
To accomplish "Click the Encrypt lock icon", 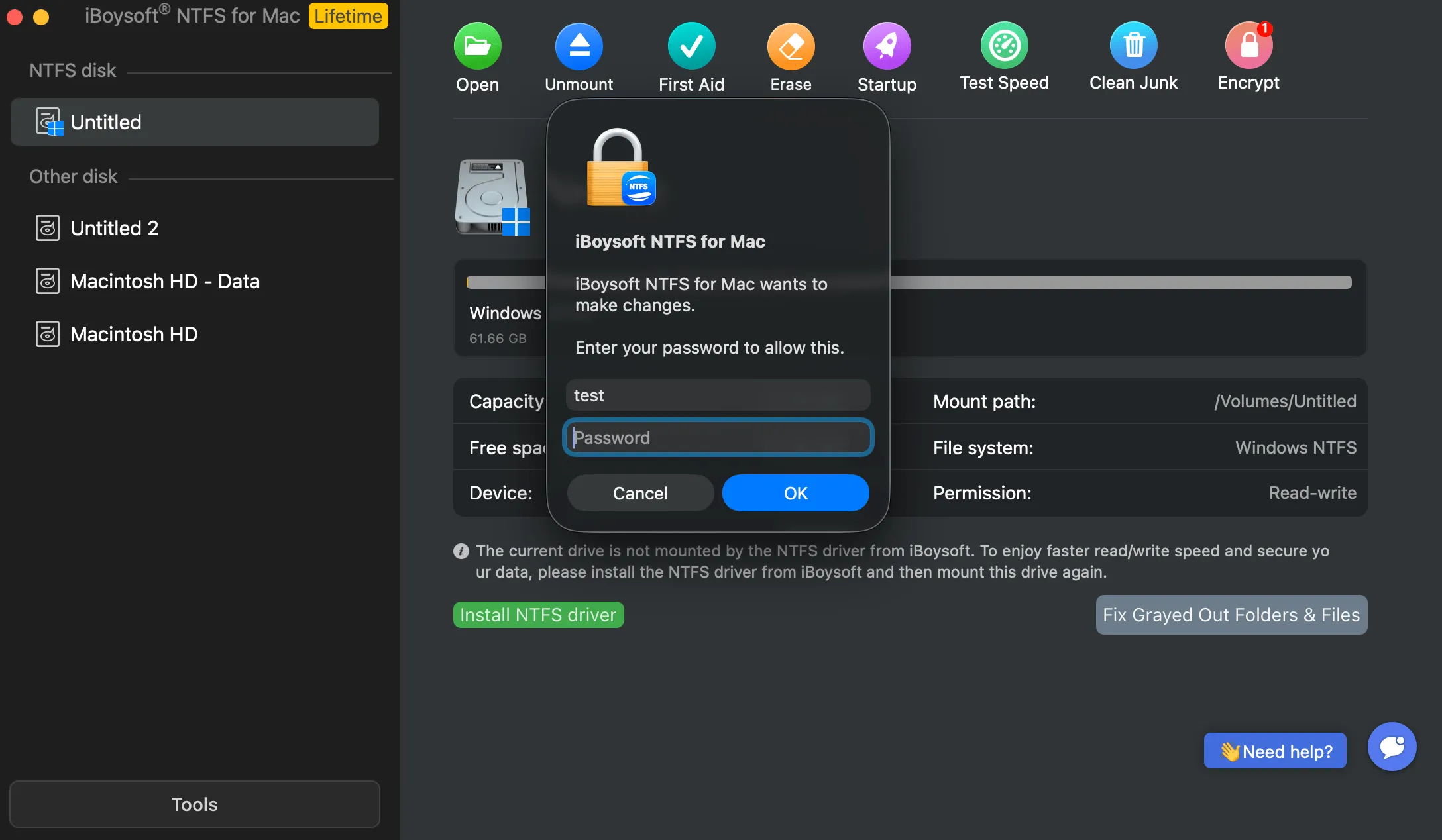I will point(1248,45).
